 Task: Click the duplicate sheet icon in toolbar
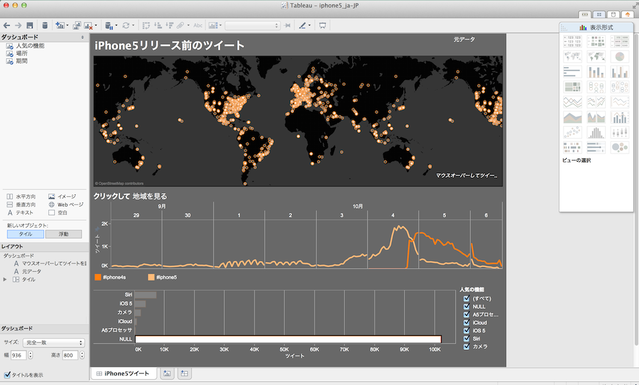coord(77,25)
